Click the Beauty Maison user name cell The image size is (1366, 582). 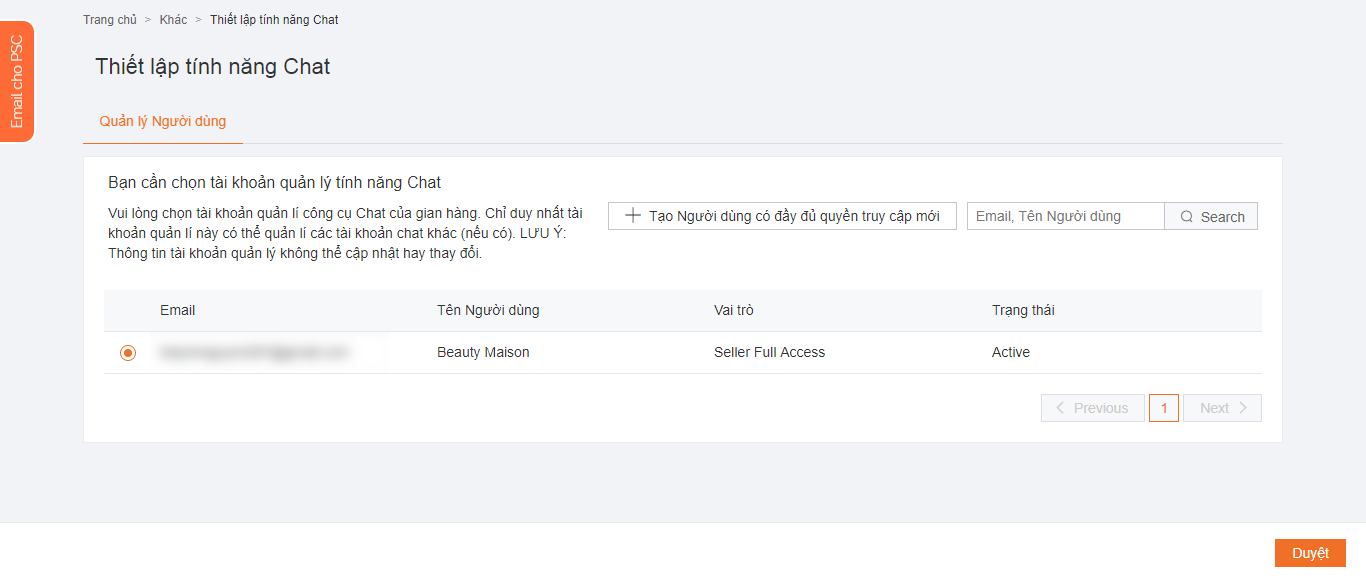[483, 352]
